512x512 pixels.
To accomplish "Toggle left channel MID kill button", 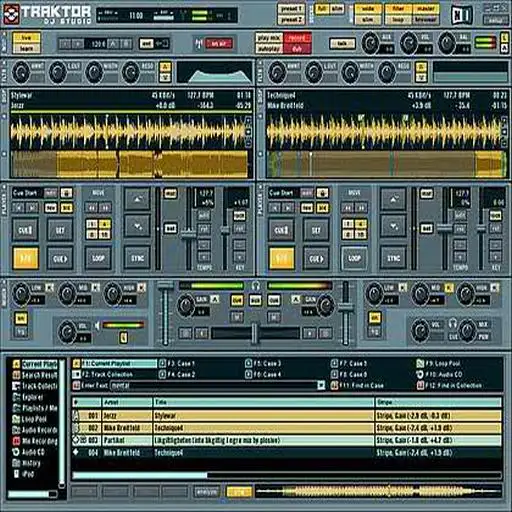I will [95, 288].
